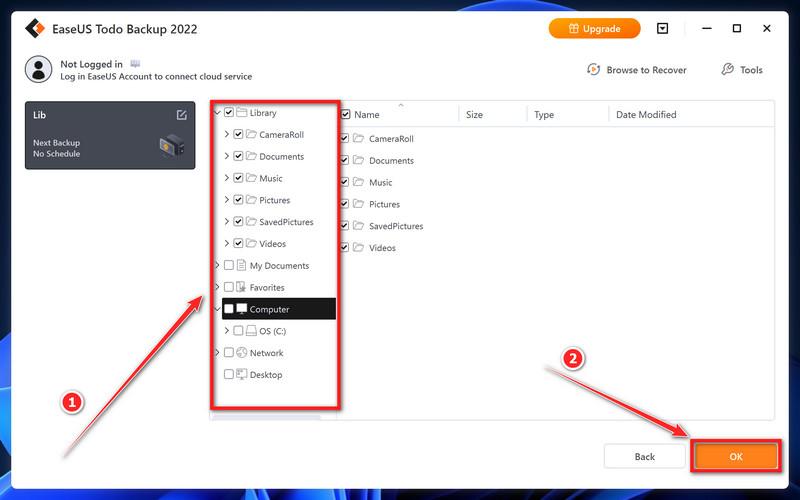This screenshot has height=500, width=800.
Task: Click the Browse to Recover icon
Action: [593, 69]
